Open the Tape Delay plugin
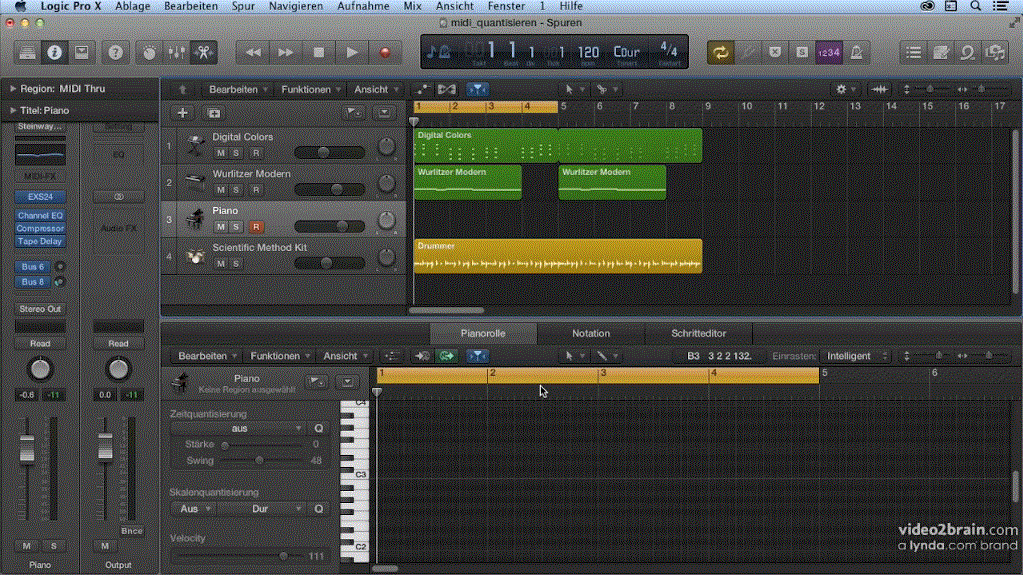The image size is (1023, 575). click(40, 241)
